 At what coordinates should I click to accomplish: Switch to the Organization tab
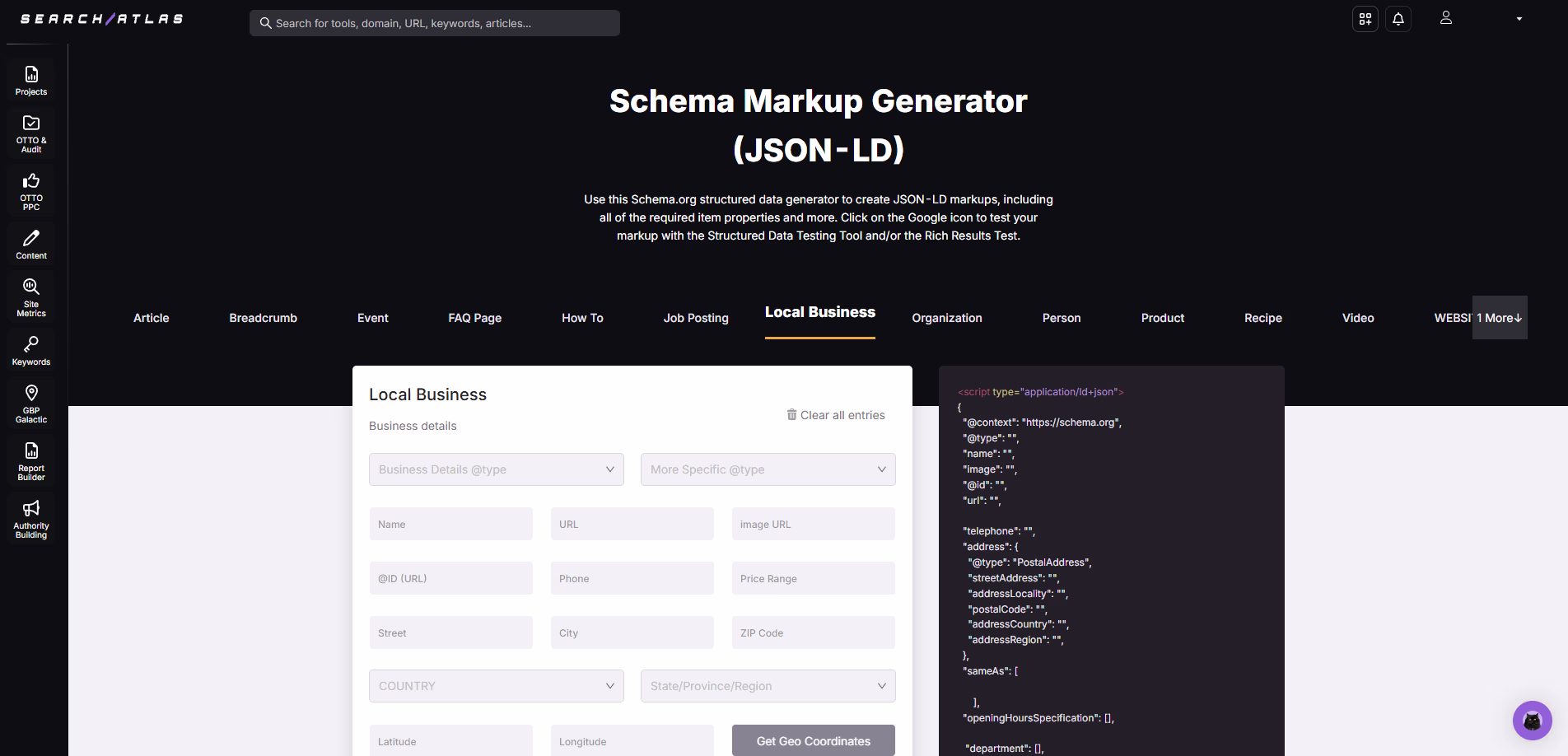[x=946, y=318]
